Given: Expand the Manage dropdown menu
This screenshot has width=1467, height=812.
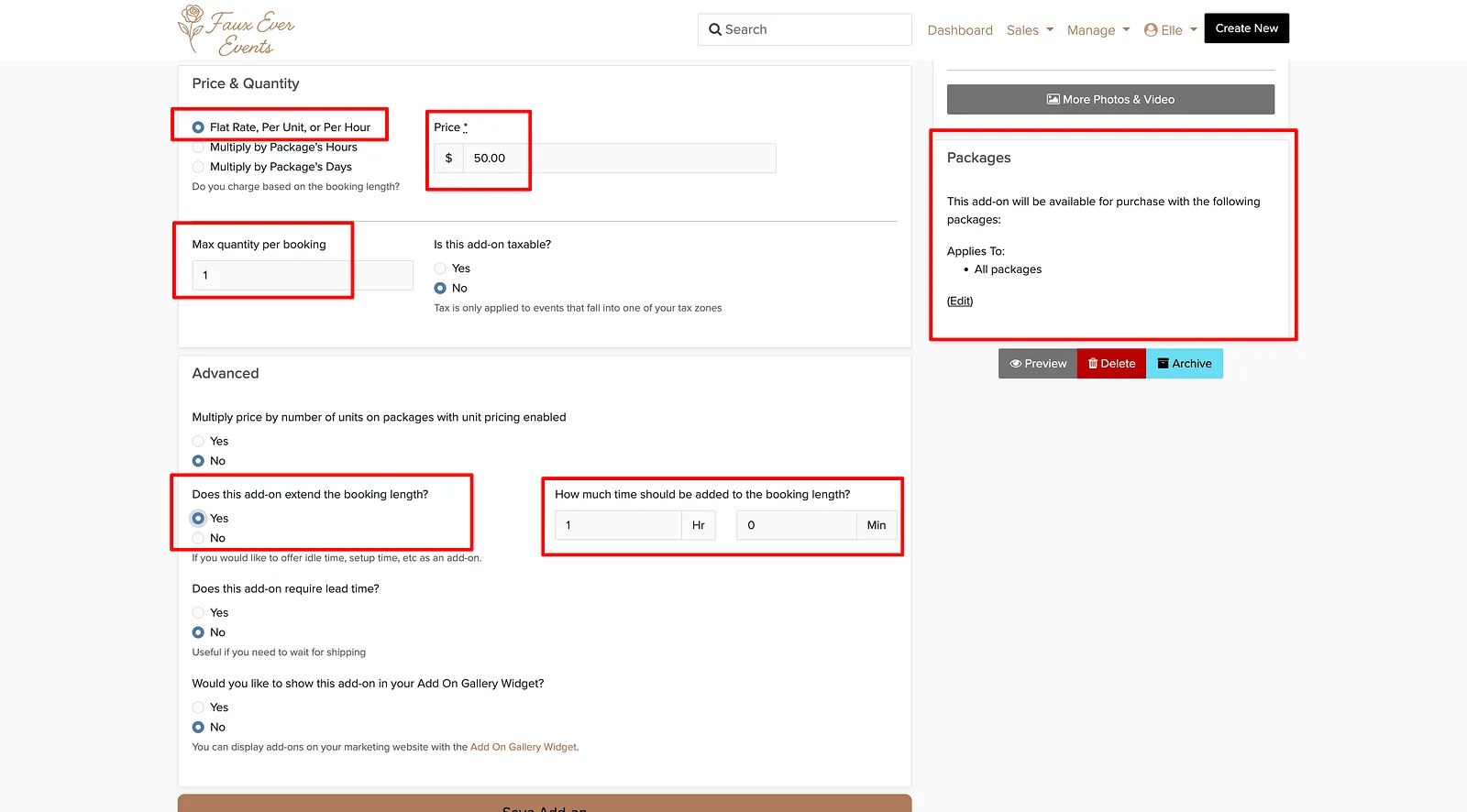Looking at the screenshot, I should click(1098, 30).
